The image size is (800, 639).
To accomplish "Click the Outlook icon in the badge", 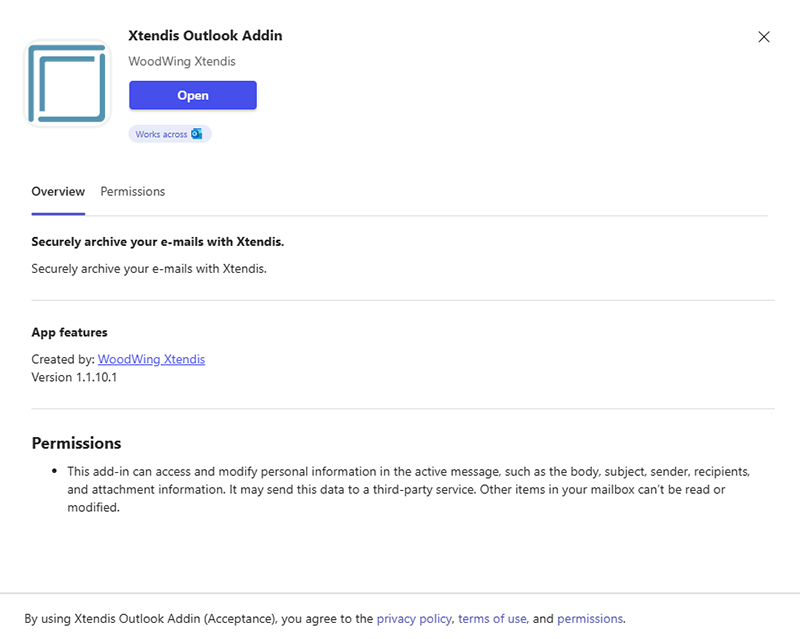I will [x=198, y=133].
